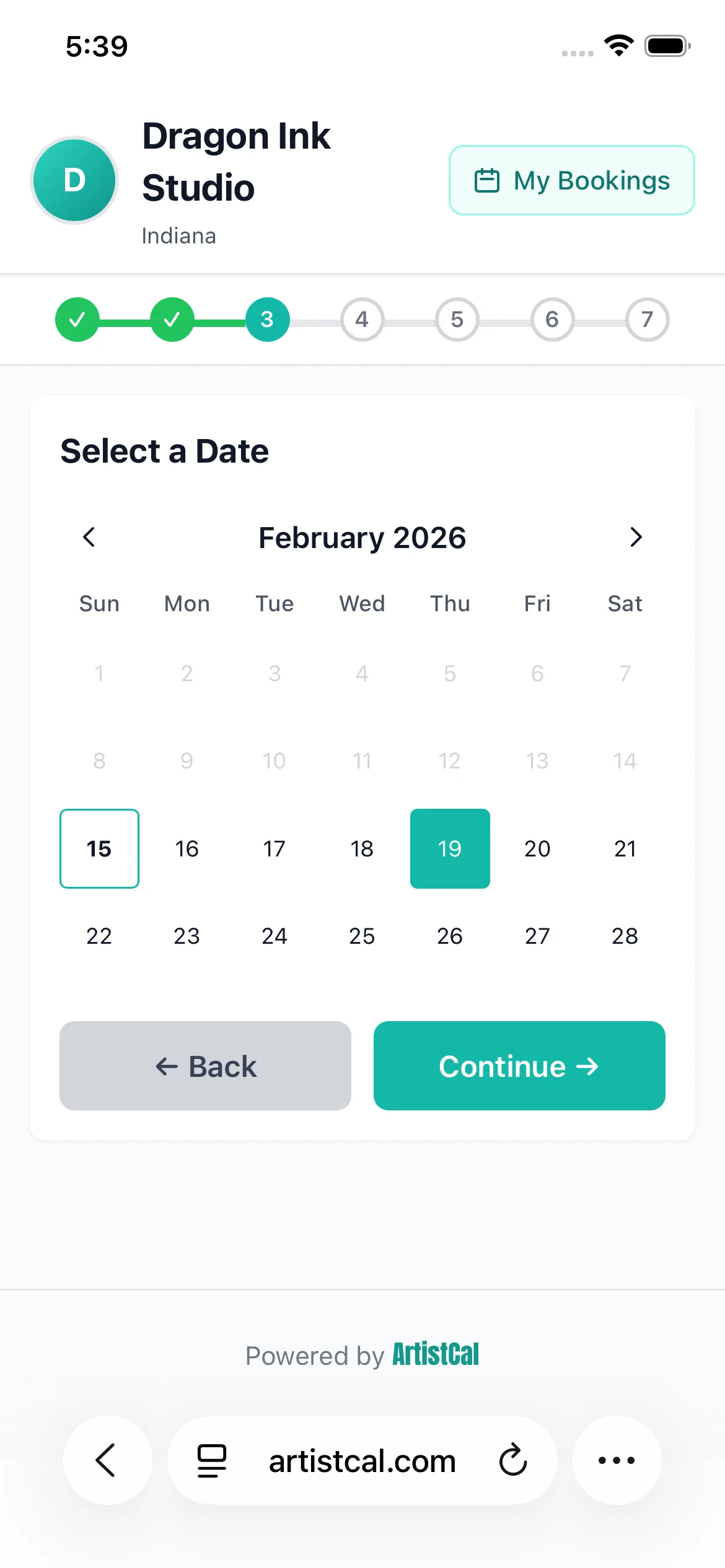Tap the reload icon in the browser bar

[512, 1461]
